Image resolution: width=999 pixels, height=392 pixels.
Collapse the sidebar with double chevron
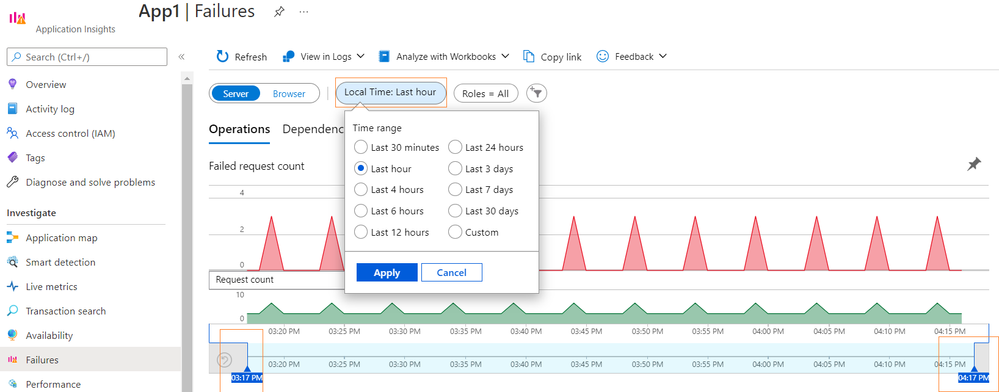(x=181, y=57)
